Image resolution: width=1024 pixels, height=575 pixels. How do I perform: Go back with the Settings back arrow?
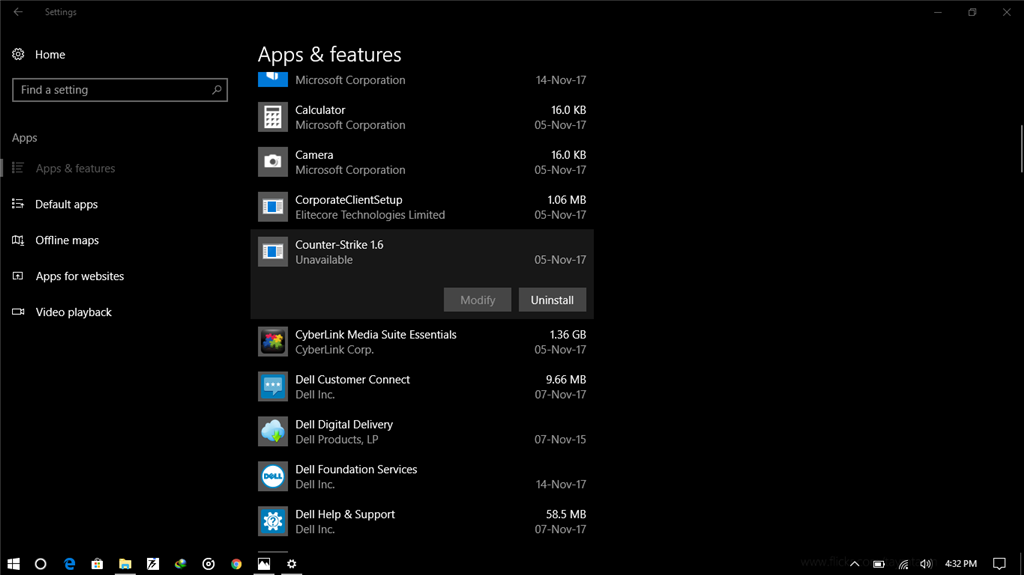(18, 12)
